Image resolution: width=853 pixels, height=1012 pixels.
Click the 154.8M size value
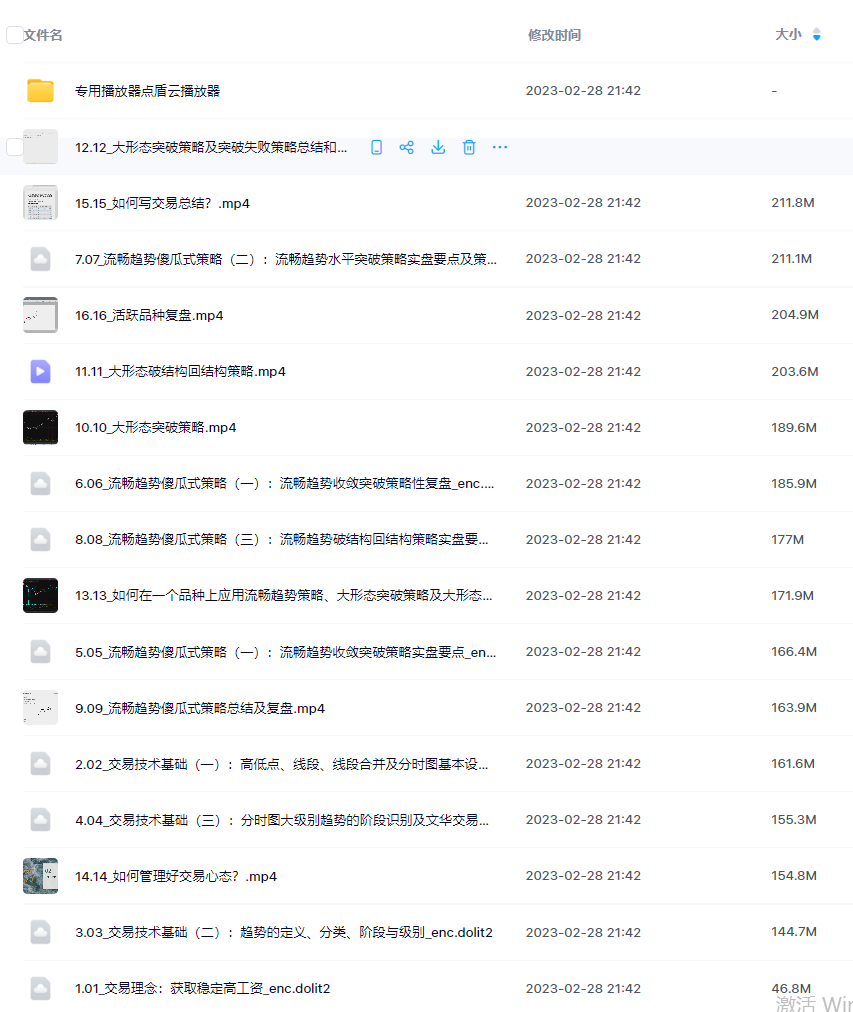coord(794,876)
